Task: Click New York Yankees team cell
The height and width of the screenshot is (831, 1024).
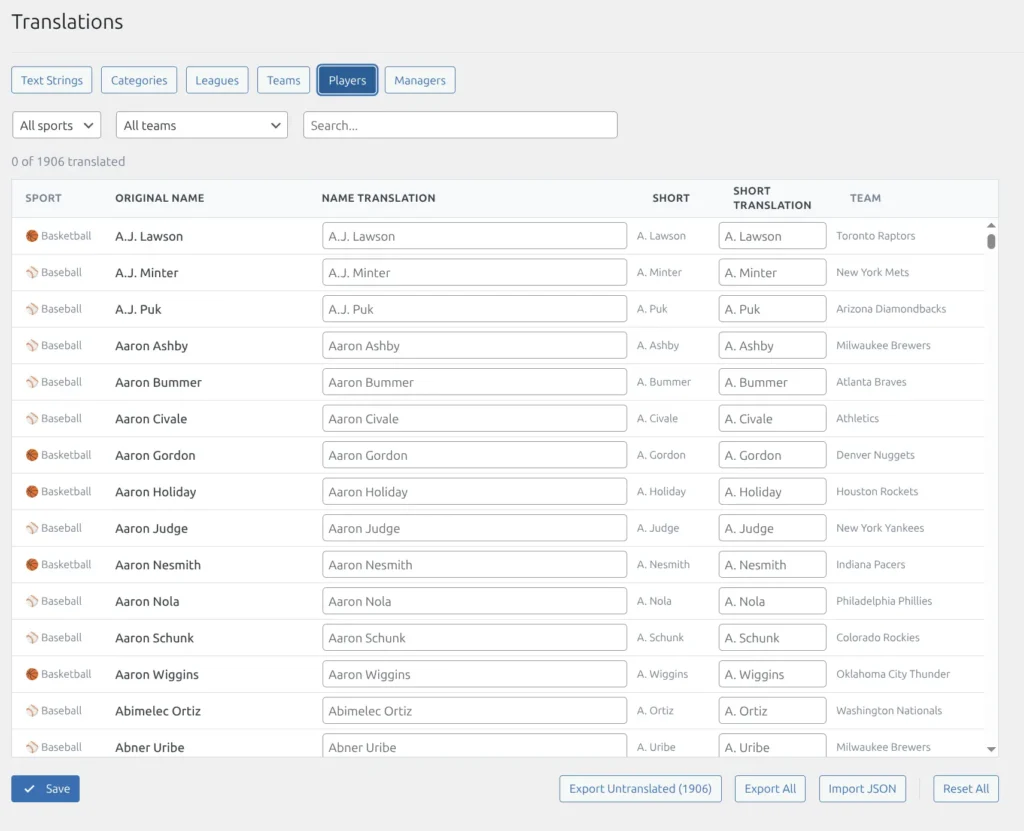Action: point(880,528)
